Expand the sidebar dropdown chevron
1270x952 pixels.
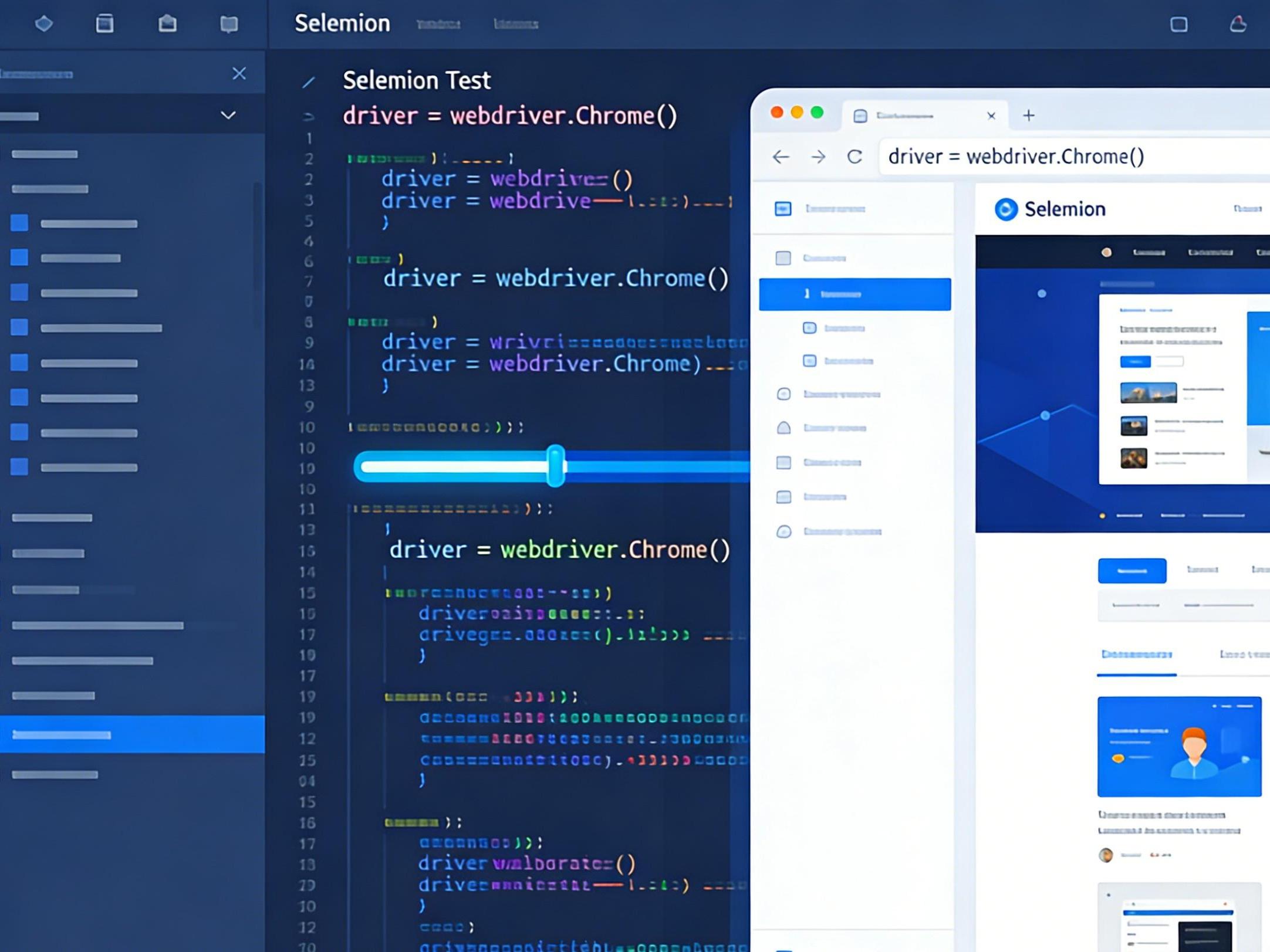click(x=228, y=115)
